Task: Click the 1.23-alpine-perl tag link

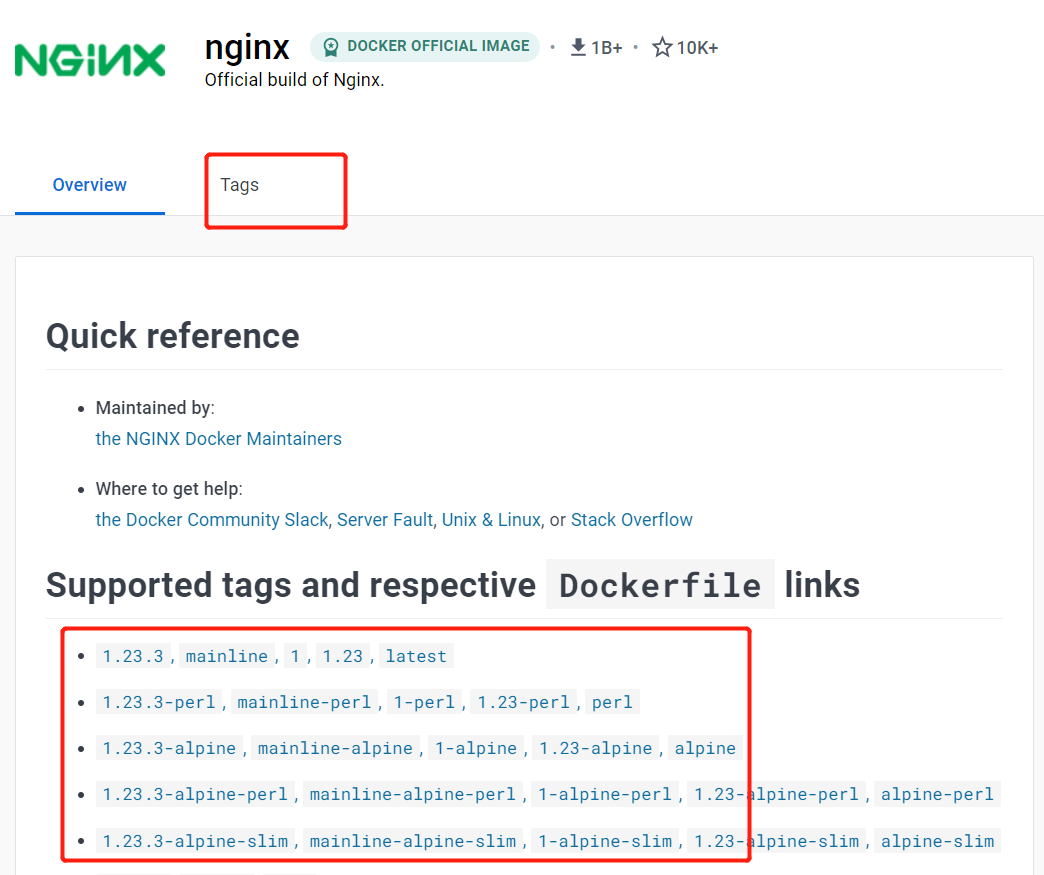Action: 776,794
